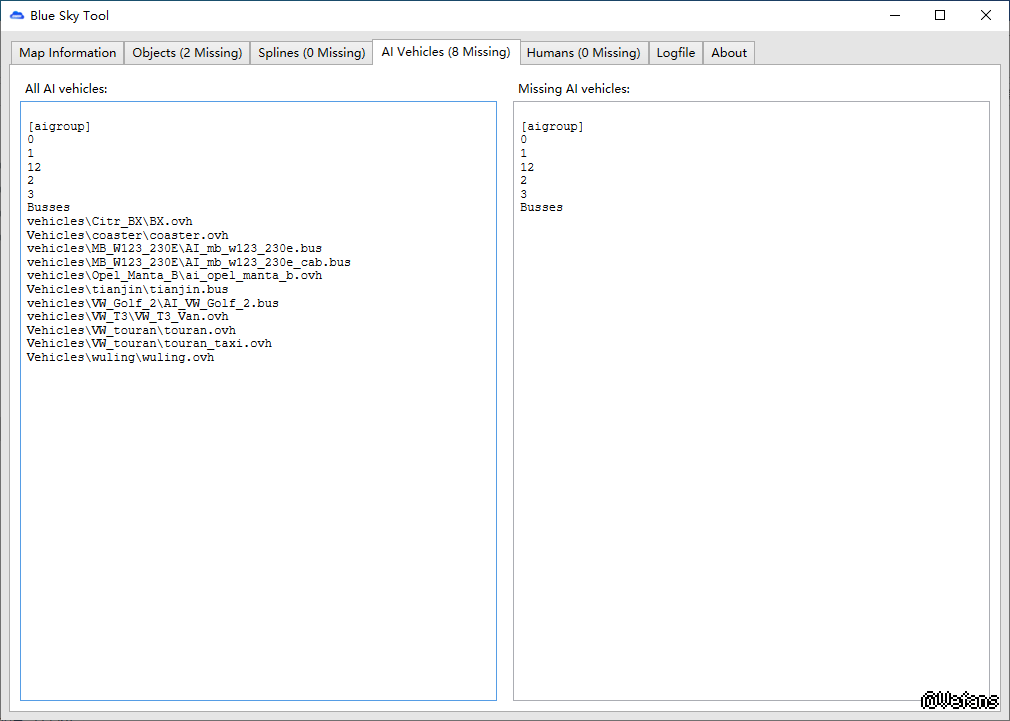Click the Blue Sky Tool app icon
Viewport: 1010px width, 721px height.
click(17, 16)
